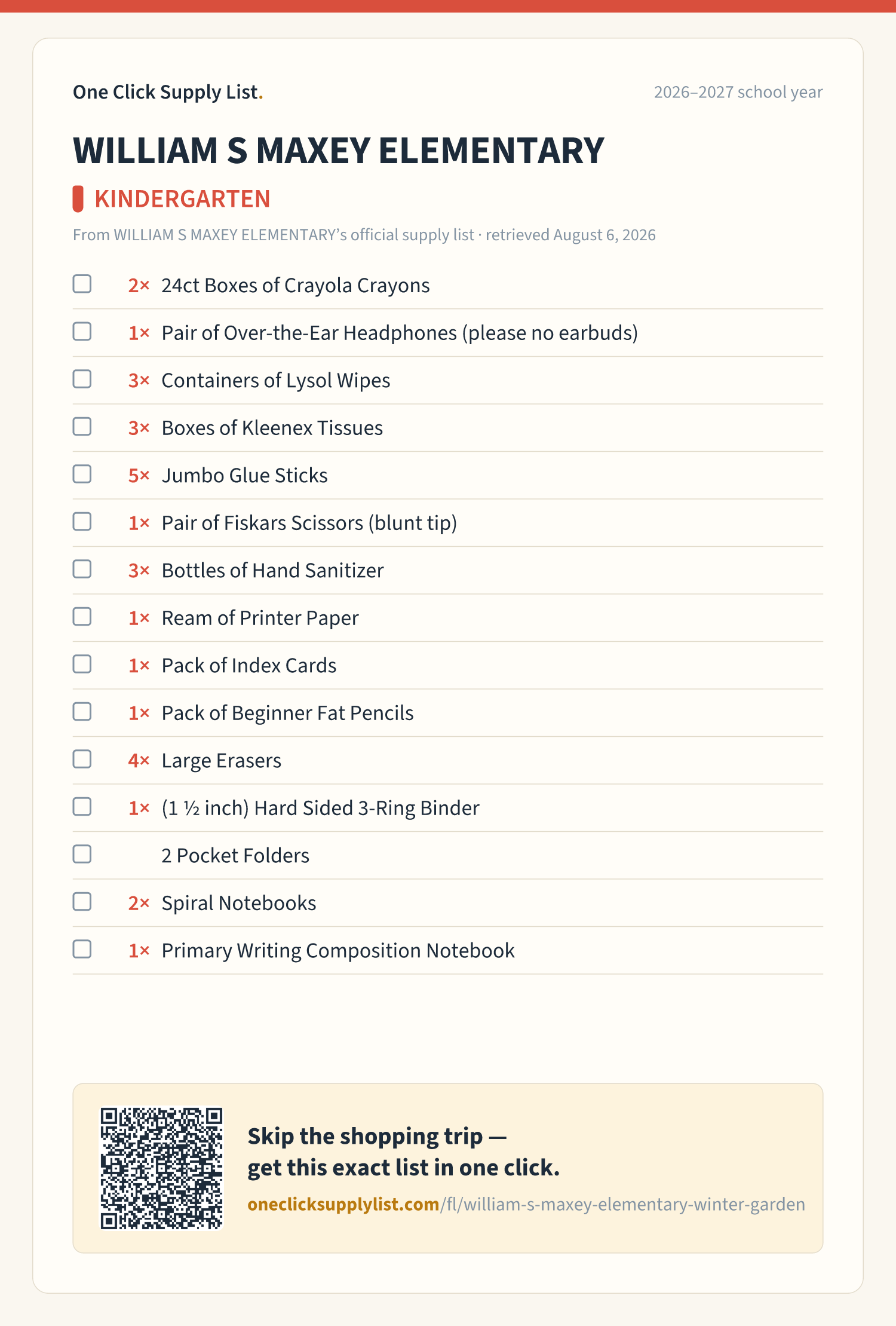The height and width of the screenshot is (1326, 896).
Task: Open the oneclicksupplylist.com link
Action: pos(526,1204)
